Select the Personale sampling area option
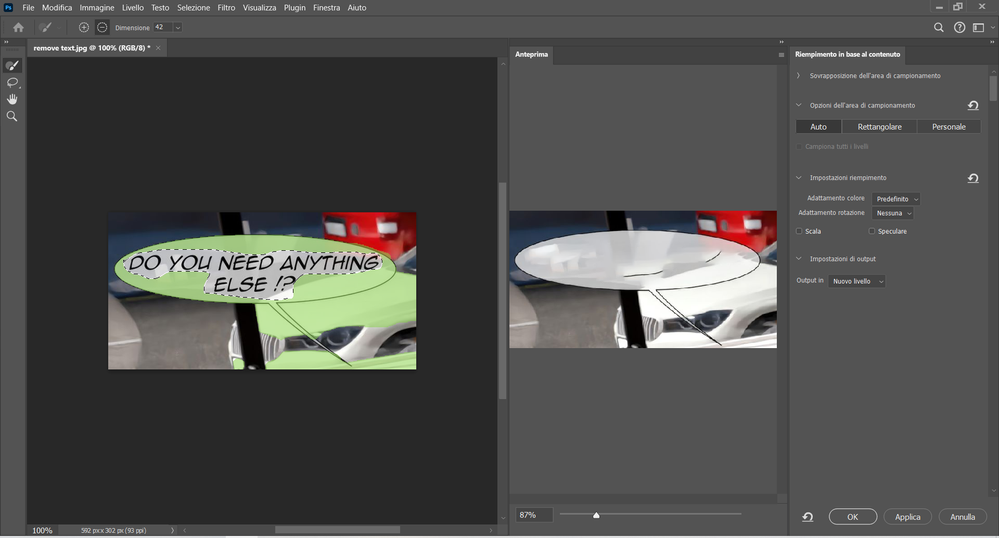This screenshot has height=538, width=999. tap(949, 127)
